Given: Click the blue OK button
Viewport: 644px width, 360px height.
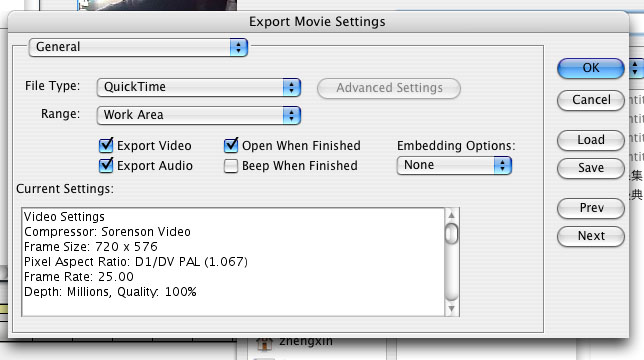Looking at the screenshot, I should [x=591, y=68].
